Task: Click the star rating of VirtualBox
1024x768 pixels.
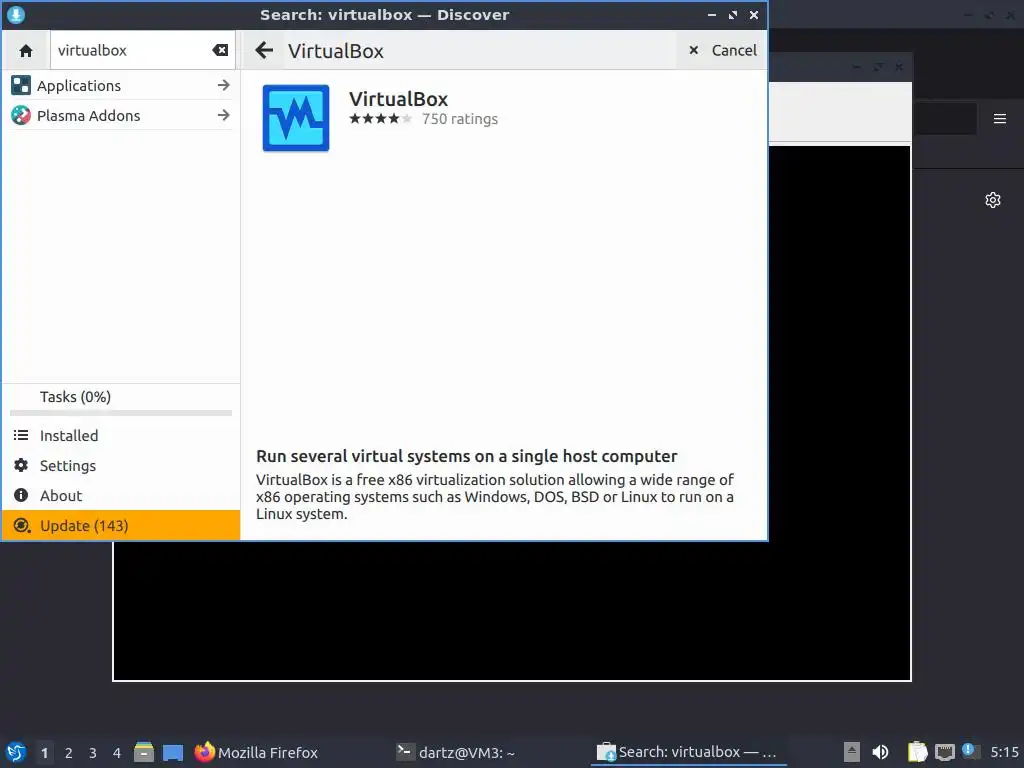Action: pyautogui.click(x=380, y=119)
